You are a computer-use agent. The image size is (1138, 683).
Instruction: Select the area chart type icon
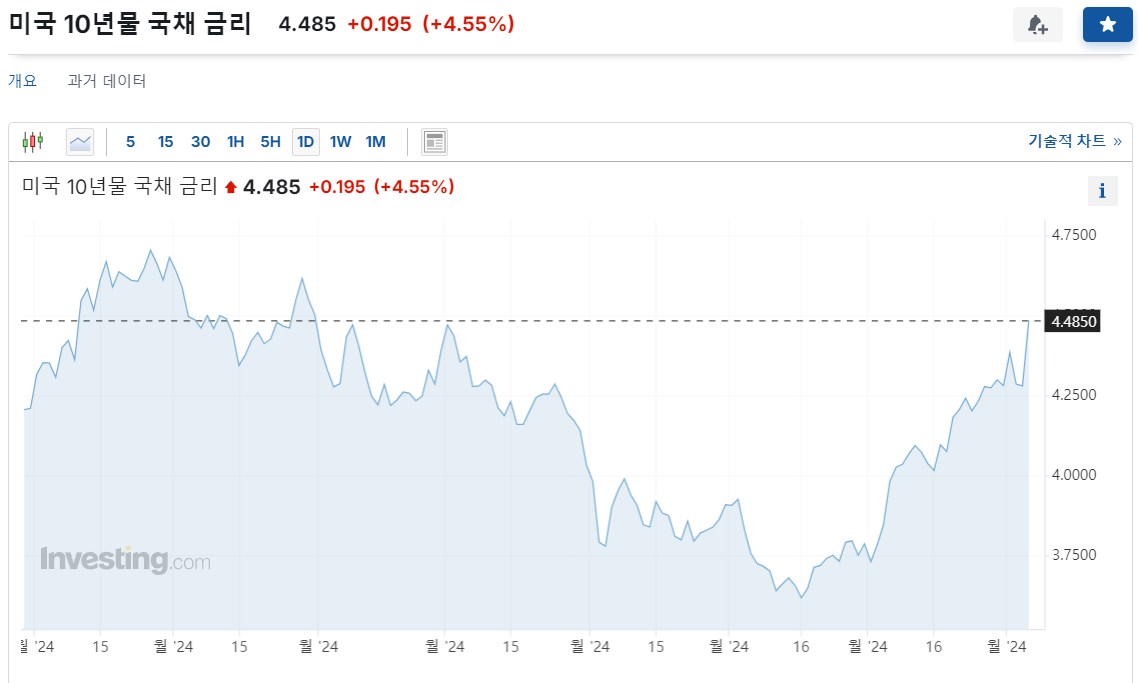click(x=80, y=142)
